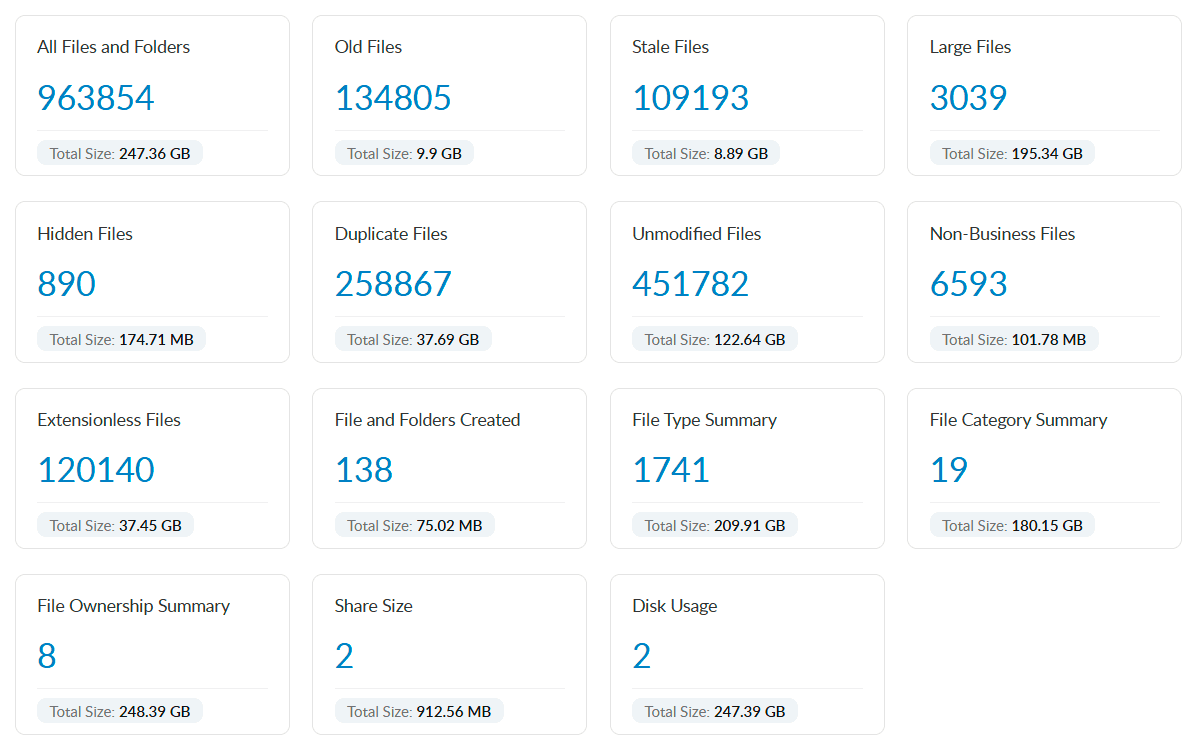Click the 'Old Files' card title
Viewport: 1201px width, 751px height.
[x=368, y=47]
